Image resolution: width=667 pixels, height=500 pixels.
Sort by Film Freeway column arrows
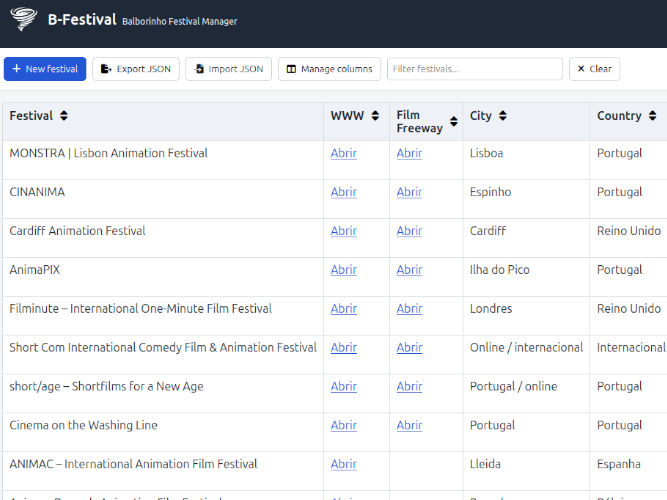click(x=454, y=122)
